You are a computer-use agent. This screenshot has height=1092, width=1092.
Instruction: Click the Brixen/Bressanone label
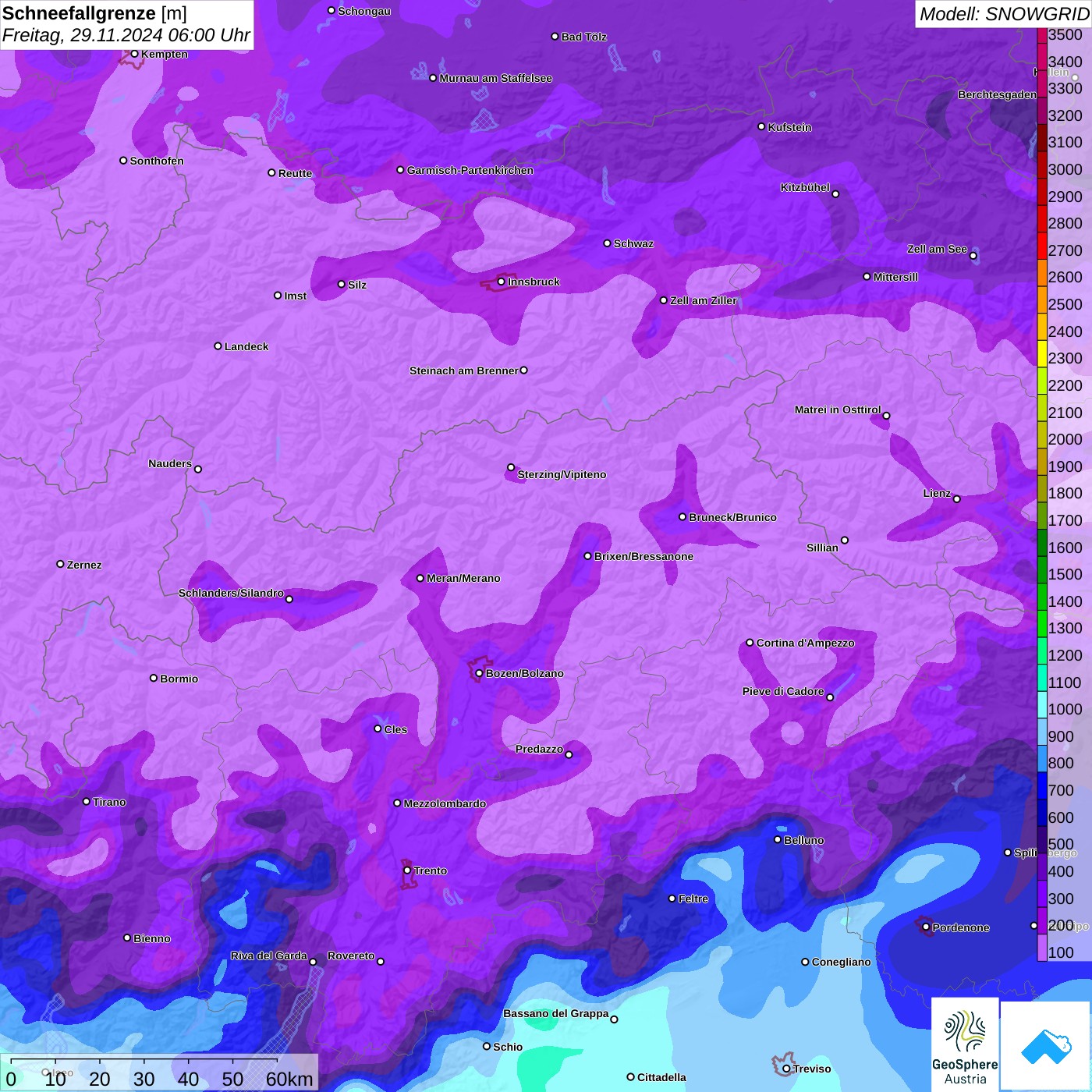pos(643,556)
